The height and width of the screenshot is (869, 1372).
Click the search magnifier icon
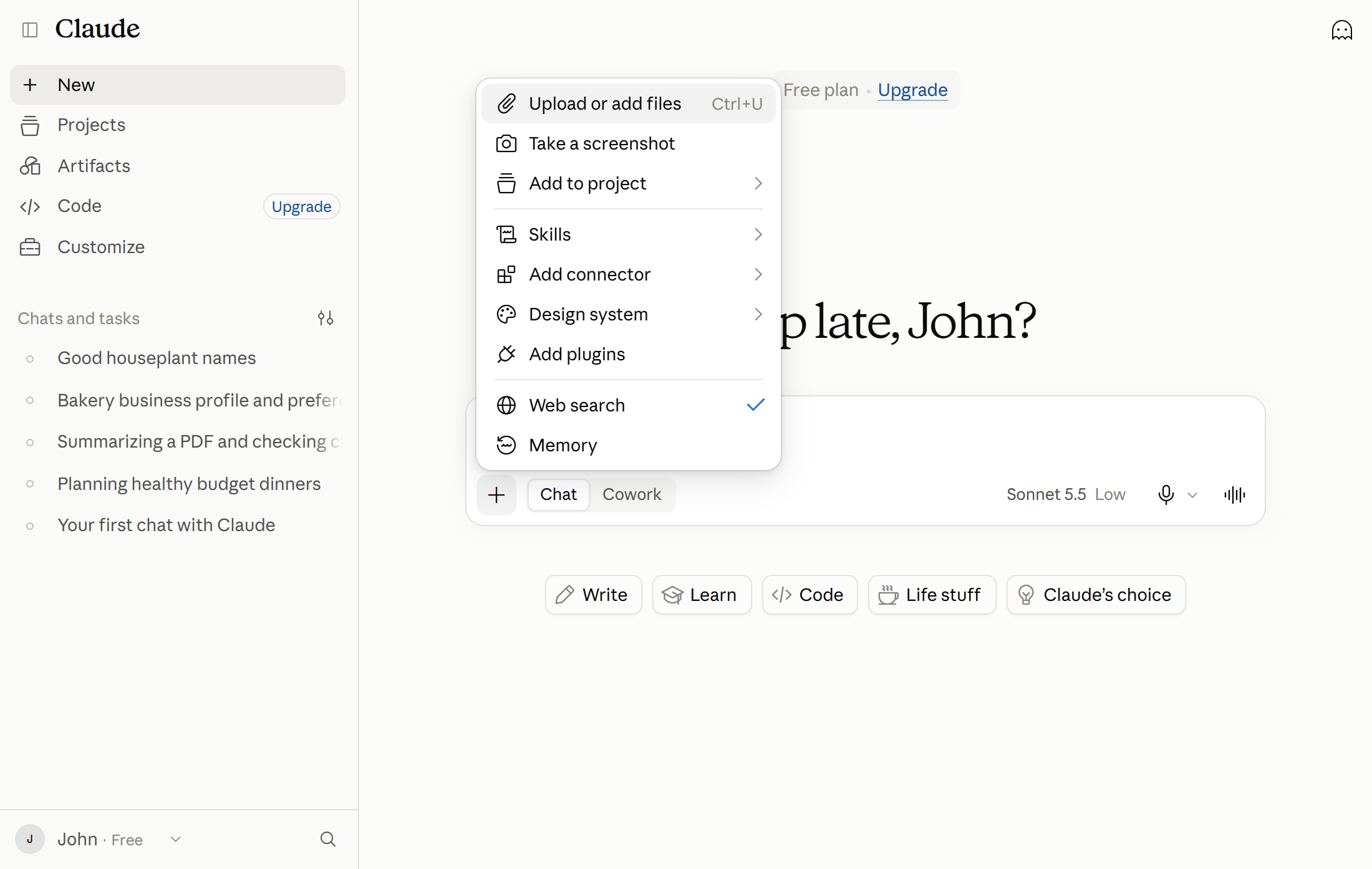click(328, 839)
